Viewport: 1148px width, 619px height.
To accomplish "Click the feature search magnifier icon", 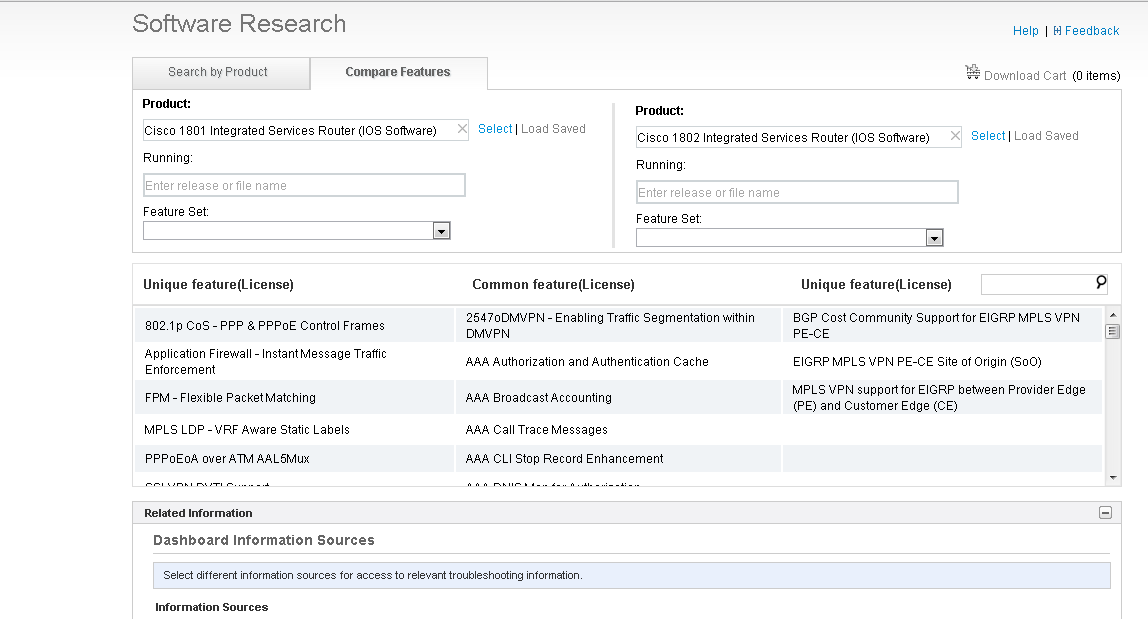I will (1100, 282).
